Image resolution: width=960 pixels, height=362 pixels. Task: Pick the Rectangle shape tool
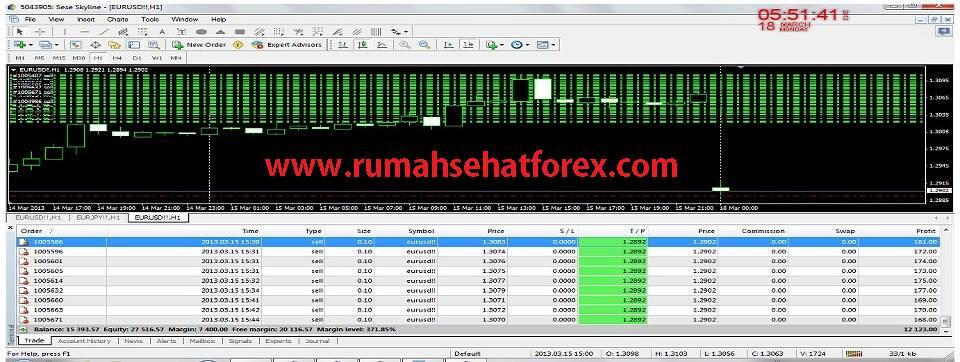tap(240, 31)
